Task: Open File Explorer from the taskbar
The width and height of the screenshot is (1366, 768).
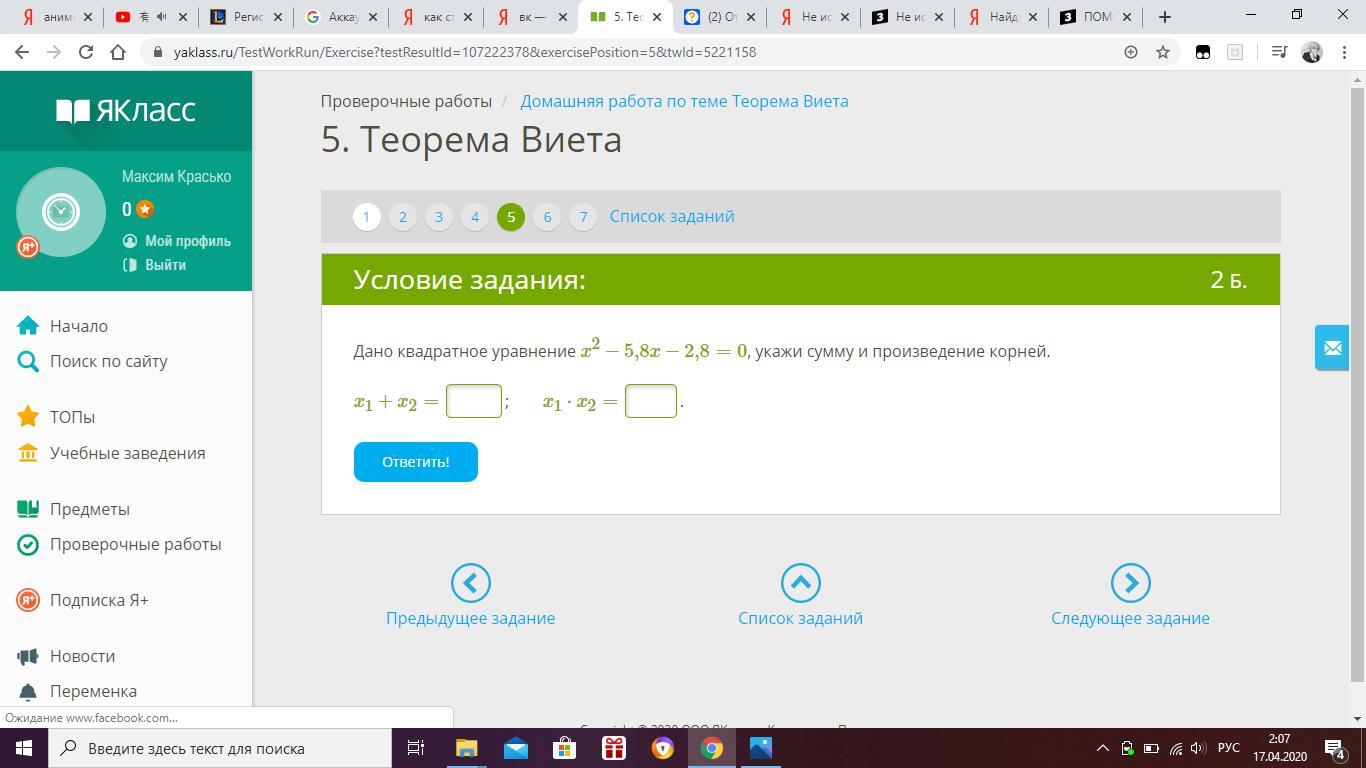Action: tap(467, 748)
